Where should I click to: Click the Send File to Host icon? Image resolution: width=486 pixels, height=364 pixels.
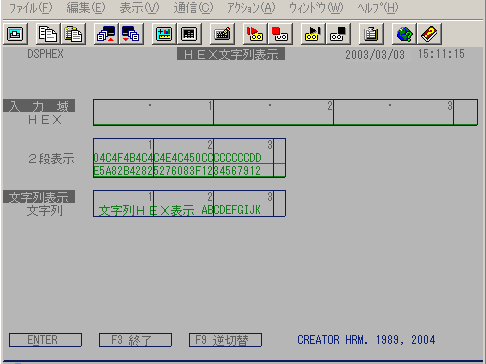[x=106, y=34]
